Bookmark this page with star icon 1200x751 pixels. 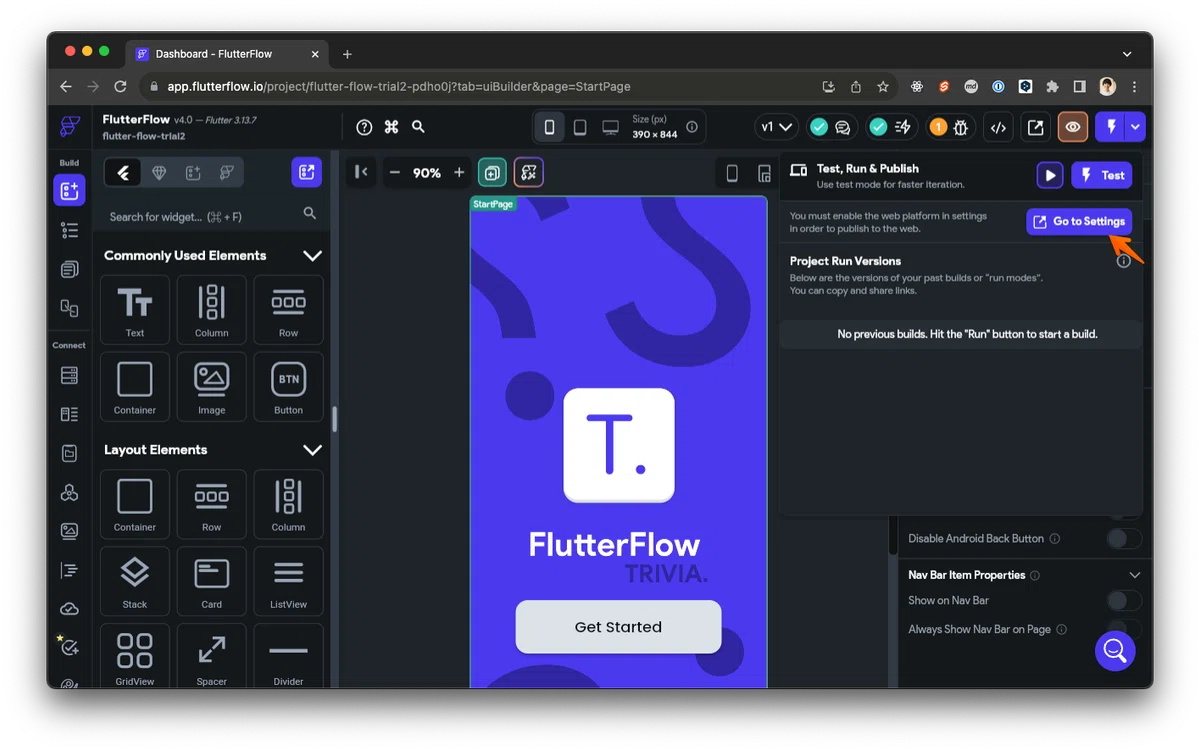coord(882,87)
